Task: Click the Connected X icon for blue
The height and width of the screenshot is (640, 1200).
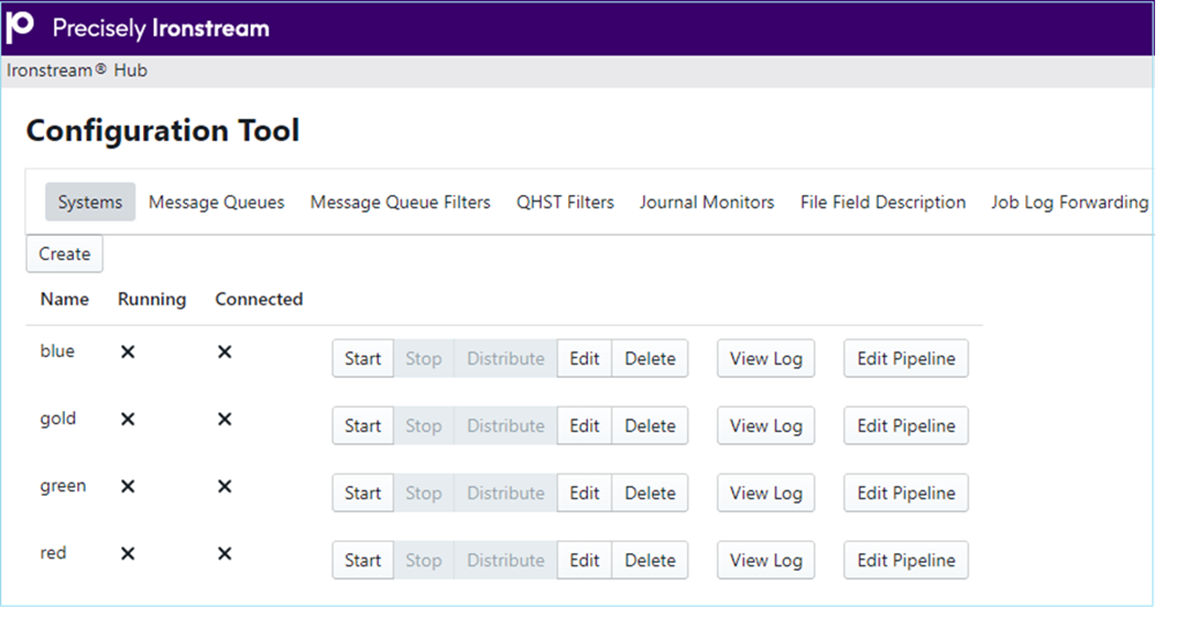Action: pos(225,352)
